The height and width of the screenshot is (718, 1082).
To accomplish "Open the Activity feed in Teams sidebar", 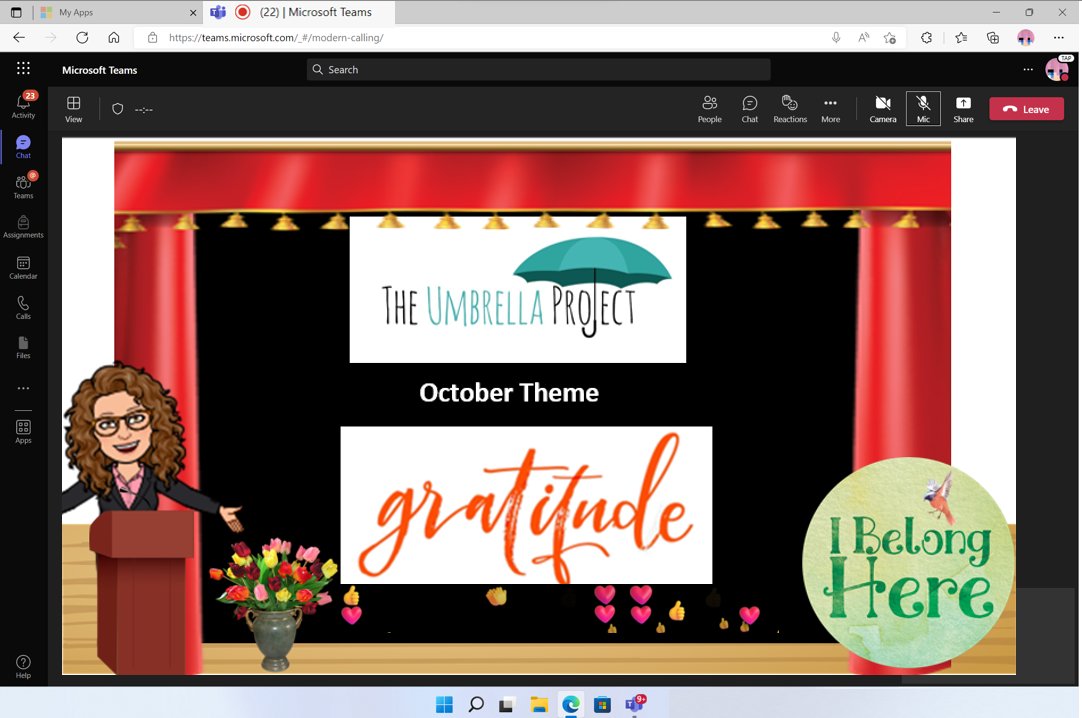I will coord(23,105).
